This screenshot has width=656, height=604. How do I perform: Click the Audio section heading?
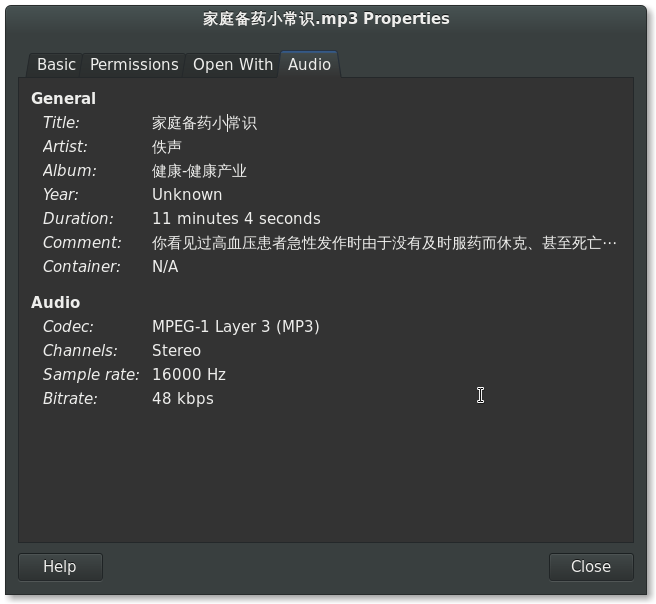coord(56,302)
